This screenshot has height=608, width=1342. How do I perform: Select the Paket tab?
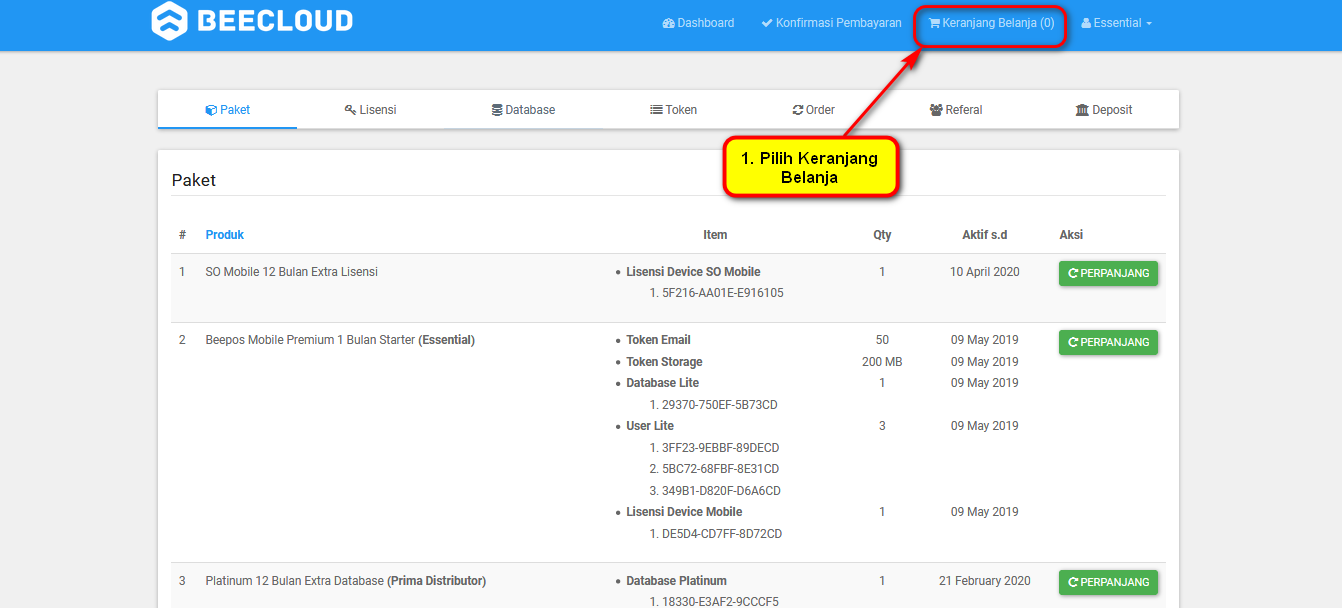[x=228, y=110]
